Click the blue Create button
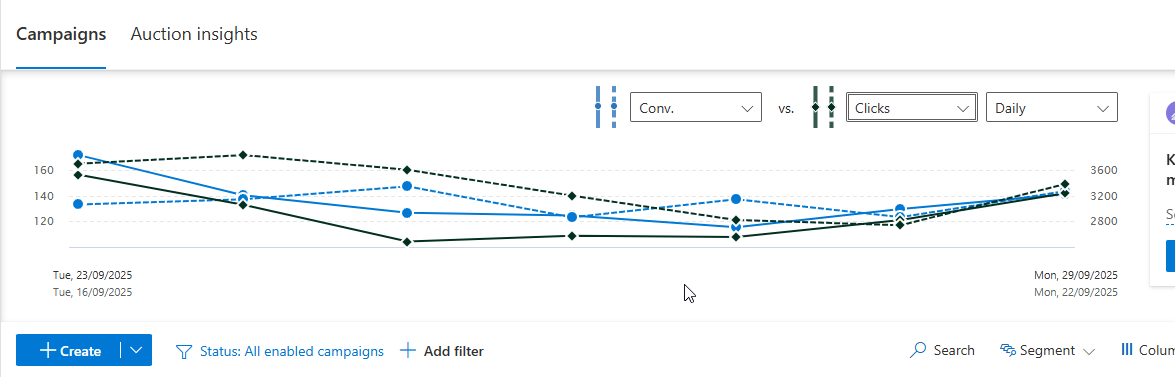Screen dimensions: 1175x377 (69, 350)
